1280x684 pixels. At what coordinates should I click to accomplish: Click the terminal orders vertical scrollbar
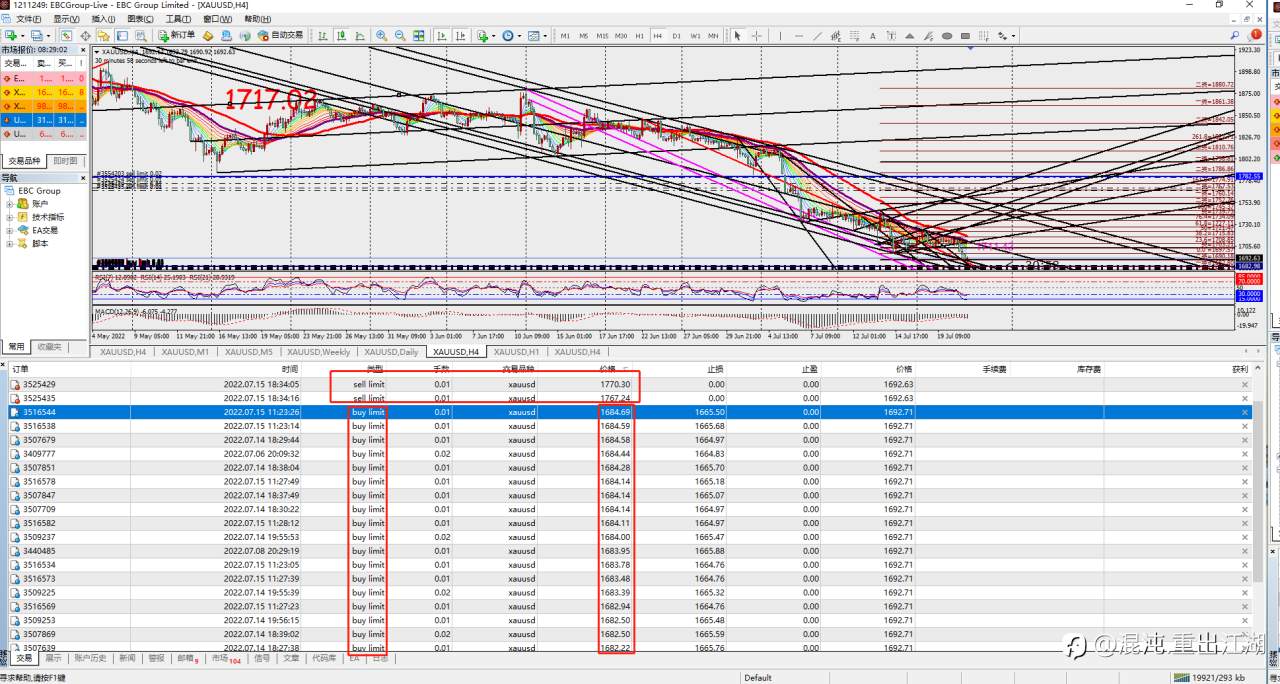tap(1259, 490)
